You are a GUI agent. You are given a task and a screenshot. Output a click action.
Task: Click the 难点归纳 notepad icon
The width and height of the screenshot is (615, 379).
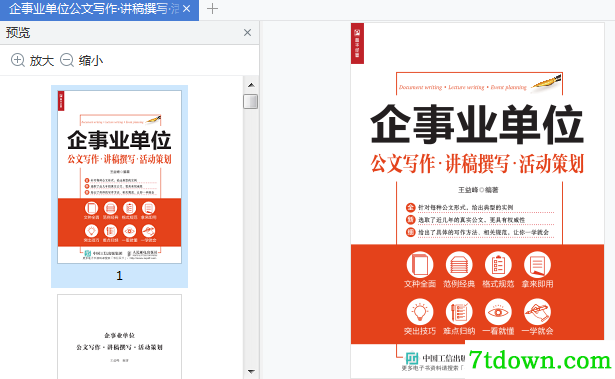click(x=459, y=312)
